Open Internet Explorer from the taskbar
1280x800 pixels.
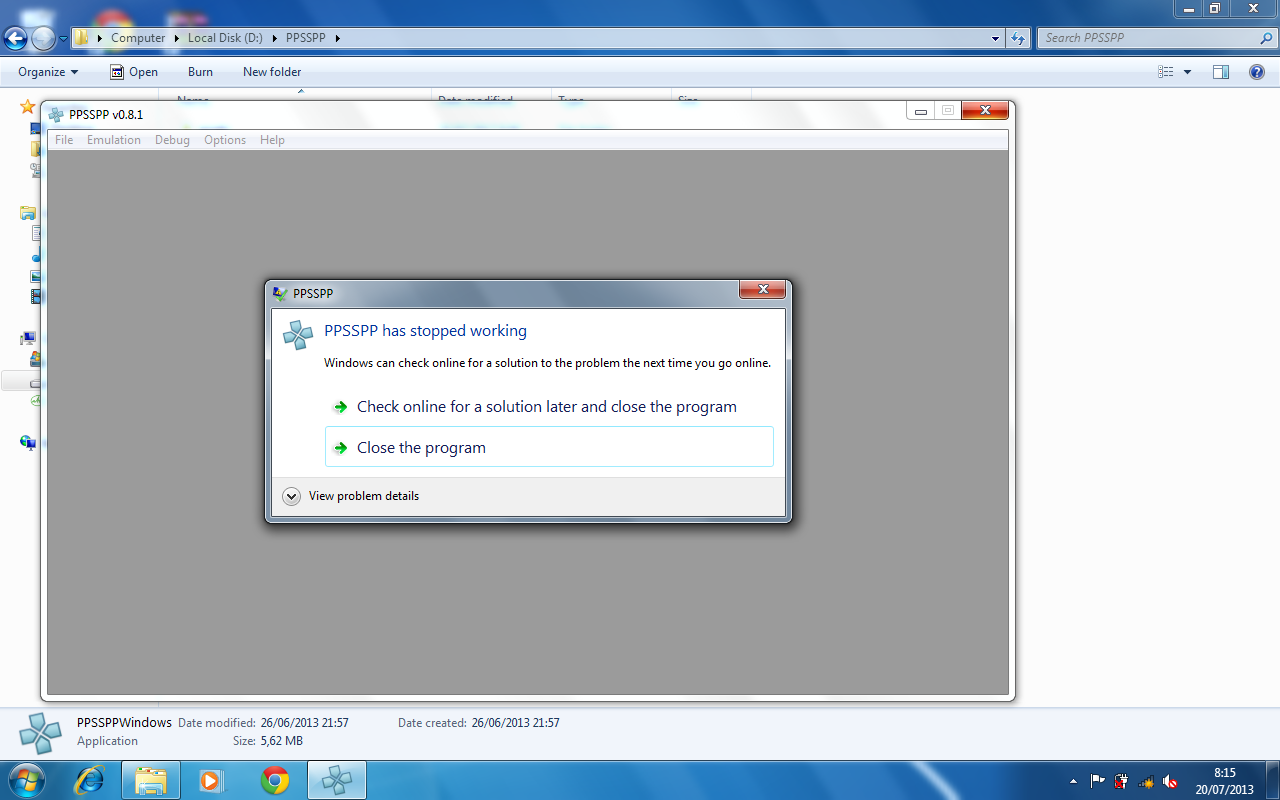point(90,780)
